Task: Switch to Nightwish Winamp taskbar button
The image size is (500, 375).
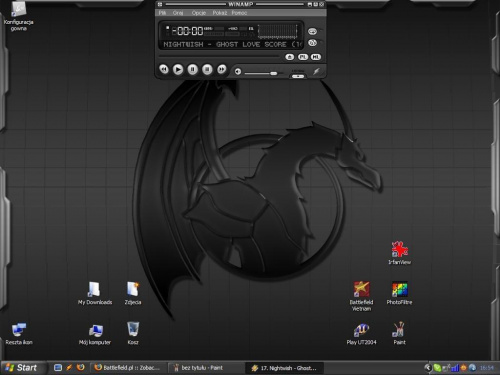Action: click(x=284, y=368)
